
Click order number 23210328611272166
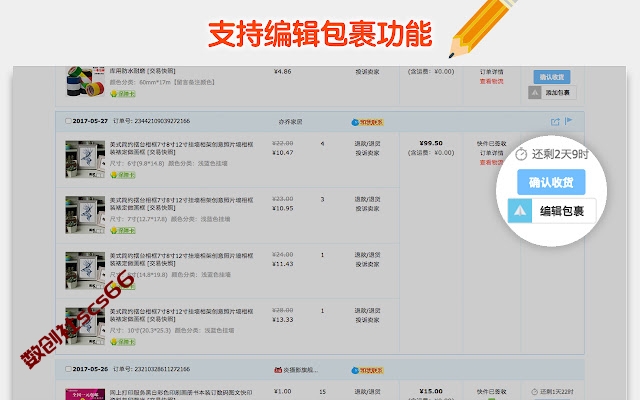pyautogui.click(x=162, y=369)
